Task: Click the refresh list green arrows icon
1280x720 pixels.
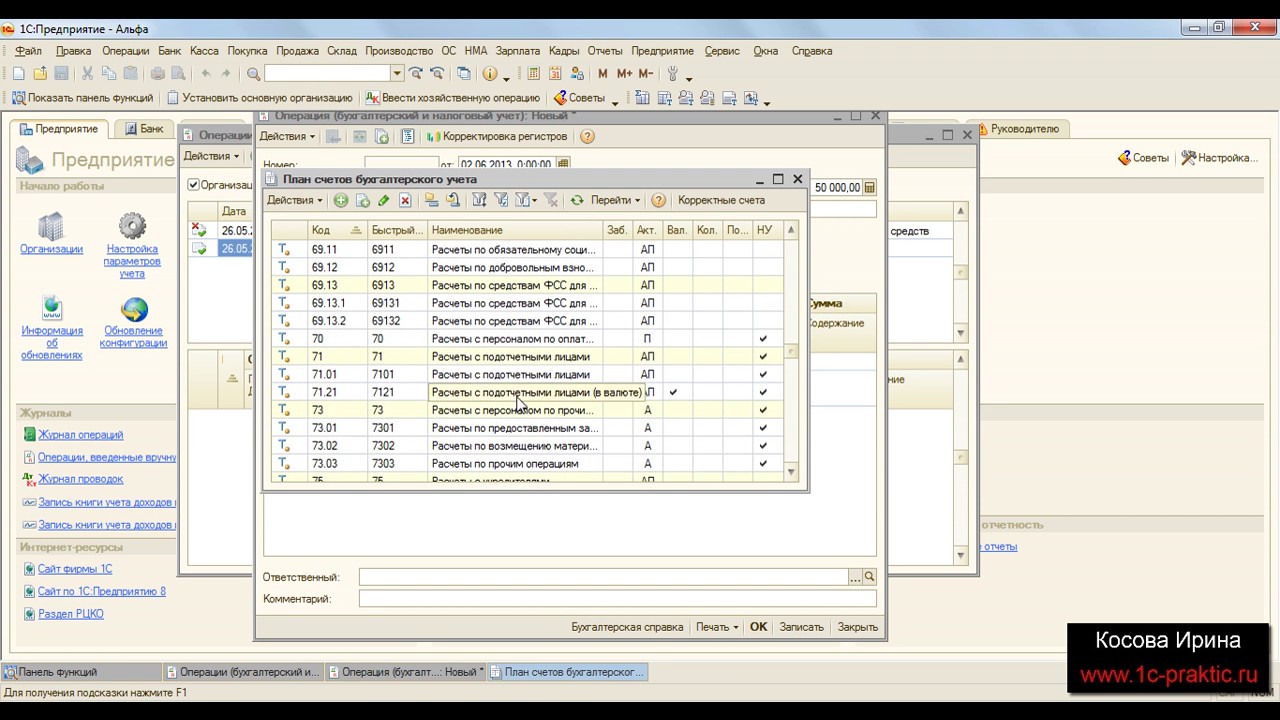Action: 577,201
